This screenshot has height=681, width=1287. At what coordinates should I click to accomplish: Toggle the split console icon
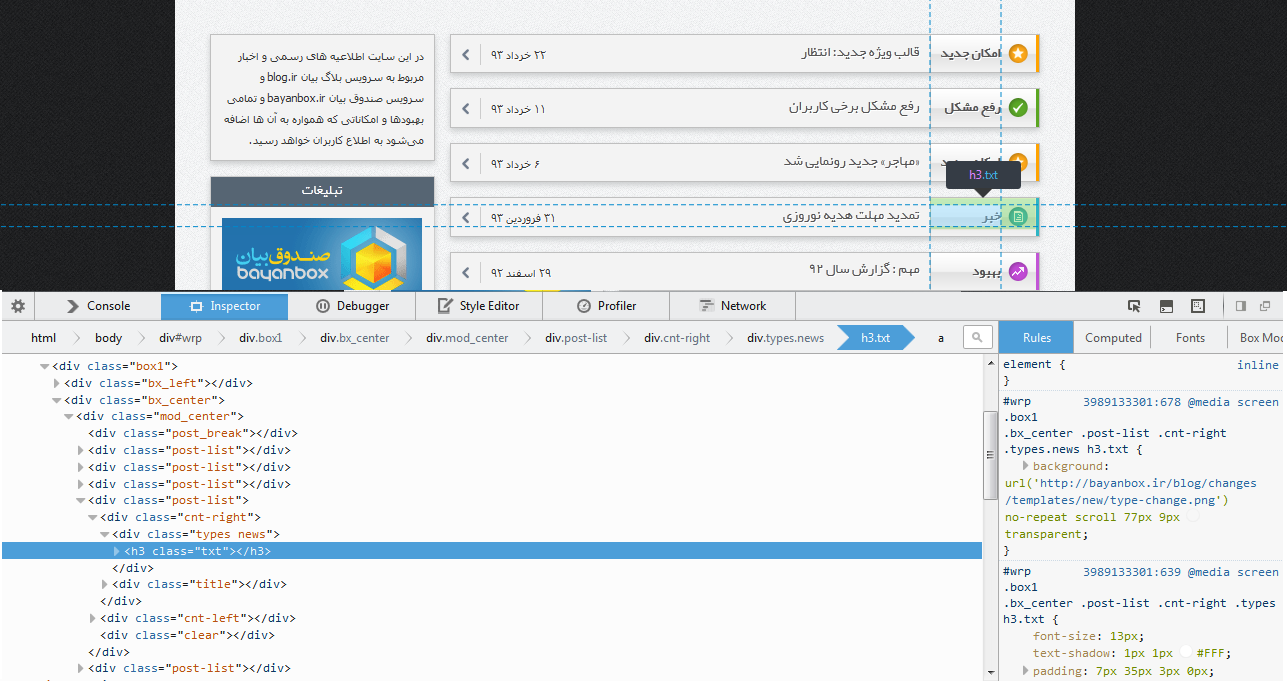pos(1166,306)
